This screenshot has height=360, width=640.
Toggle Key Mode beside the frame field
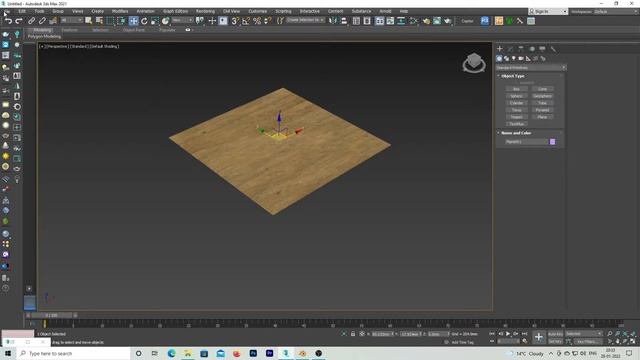click(492, 341)
